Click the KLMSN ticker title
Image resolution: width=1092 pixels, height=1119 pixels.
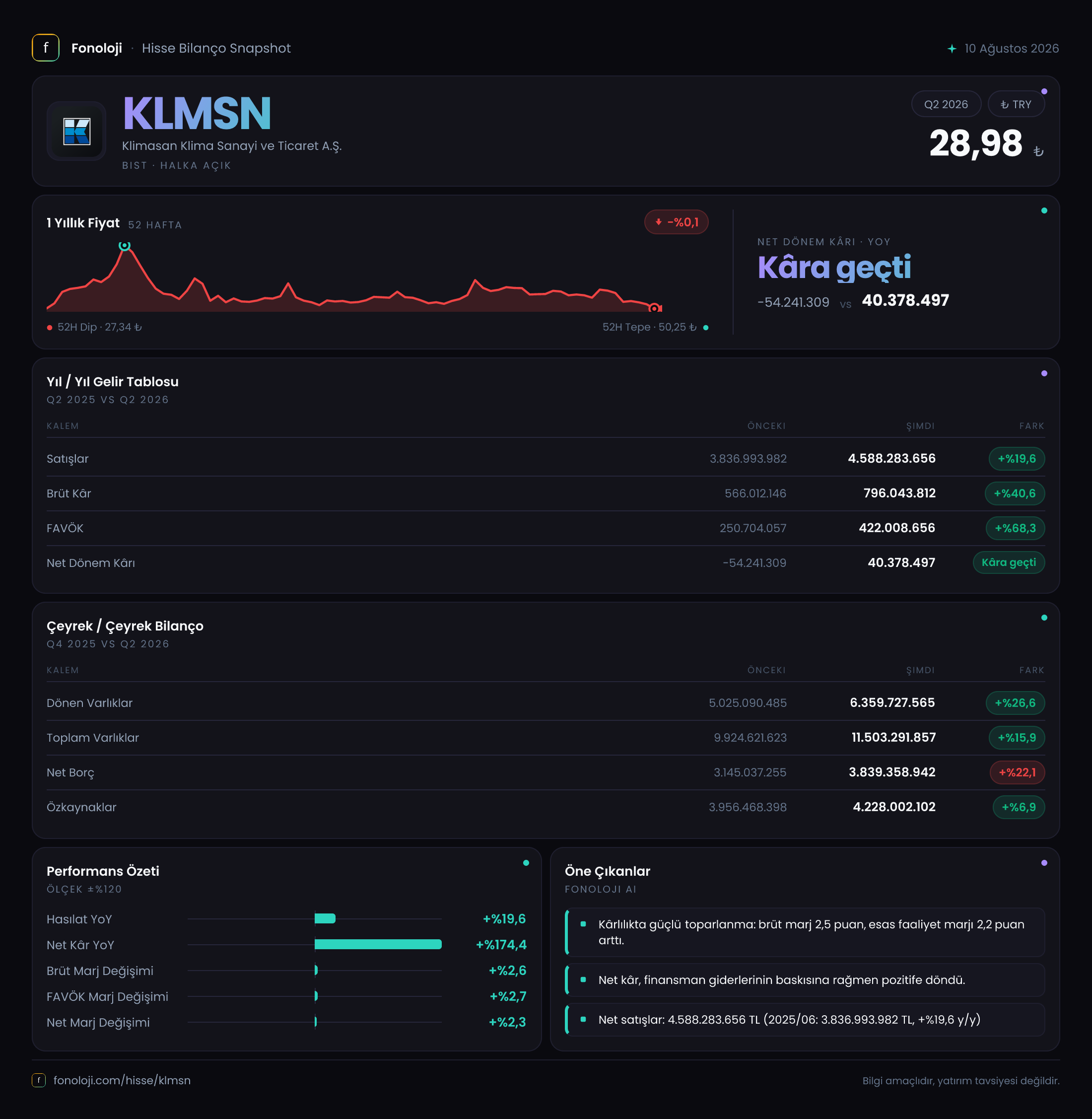(197, 114)
